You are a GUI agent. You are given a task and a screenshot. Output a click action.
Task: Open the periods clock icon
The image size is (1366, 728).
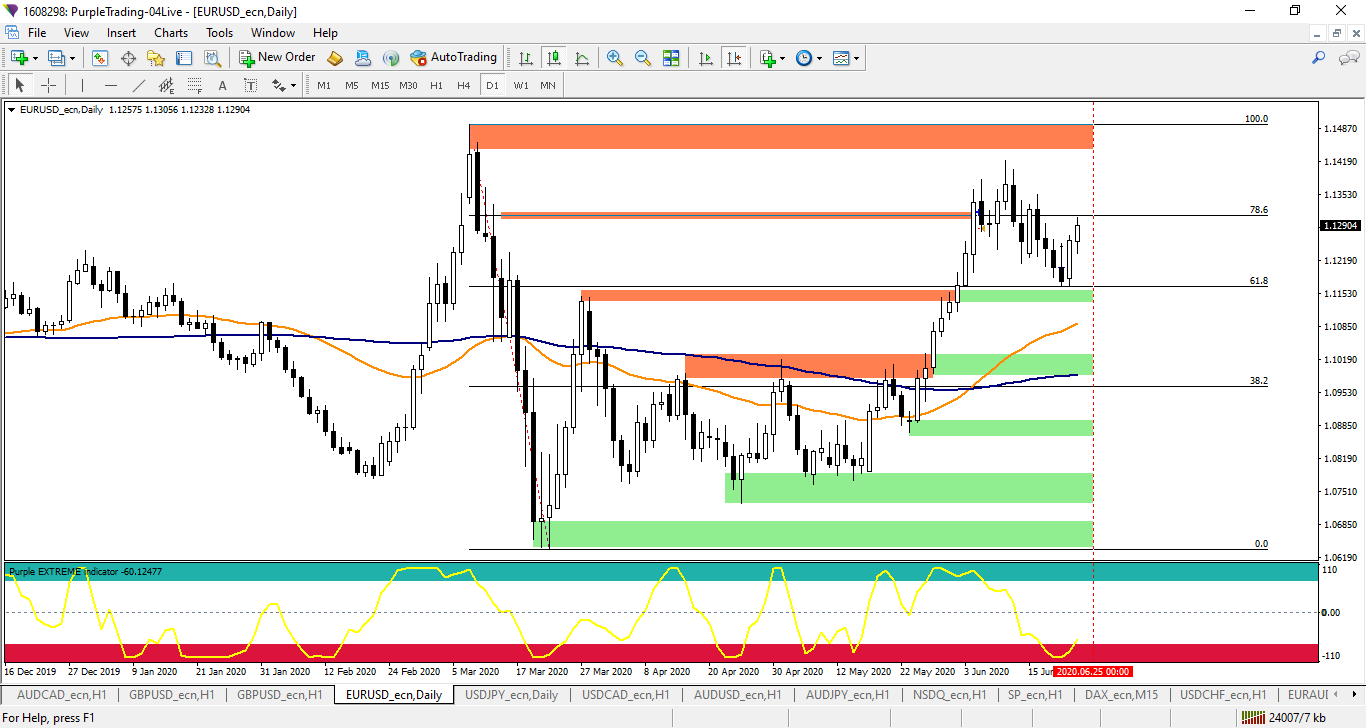[804, 58]
